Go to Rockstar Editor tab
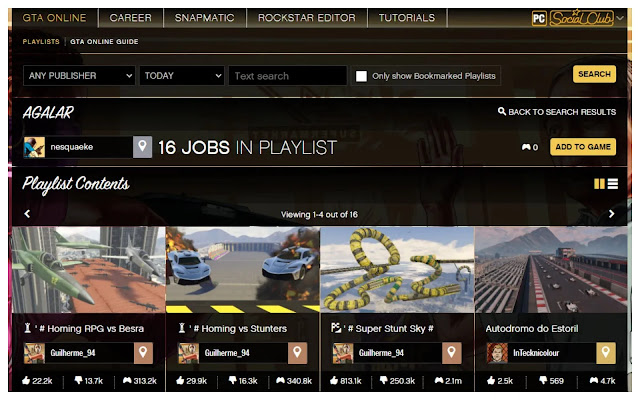Image resolution: width=640 pixels, height=400 pixels. tap(307, 18)
